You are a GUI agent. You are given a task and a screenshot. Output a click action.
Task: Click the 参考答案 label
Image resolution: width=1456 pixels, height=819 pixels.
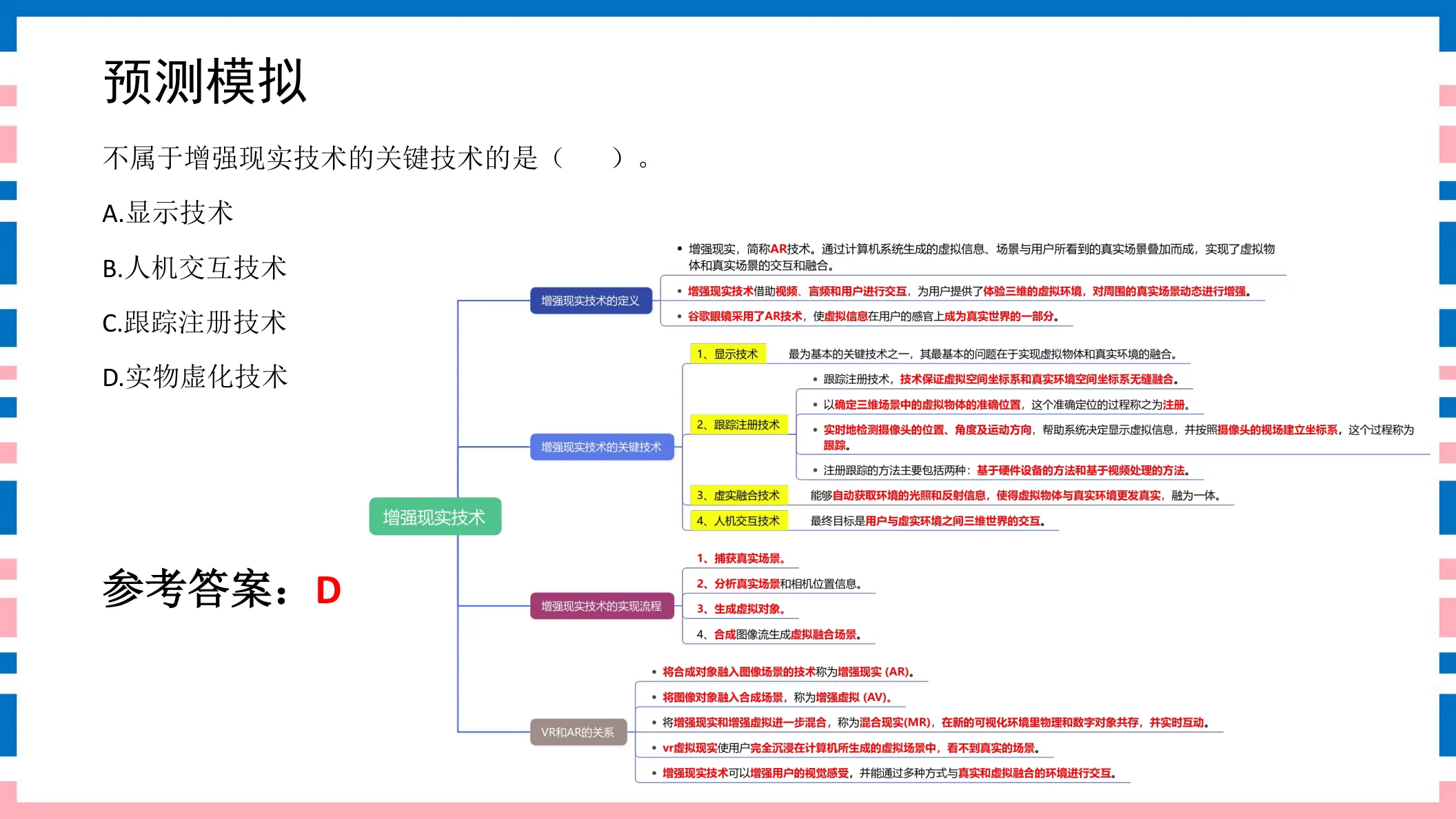[196, 589]
